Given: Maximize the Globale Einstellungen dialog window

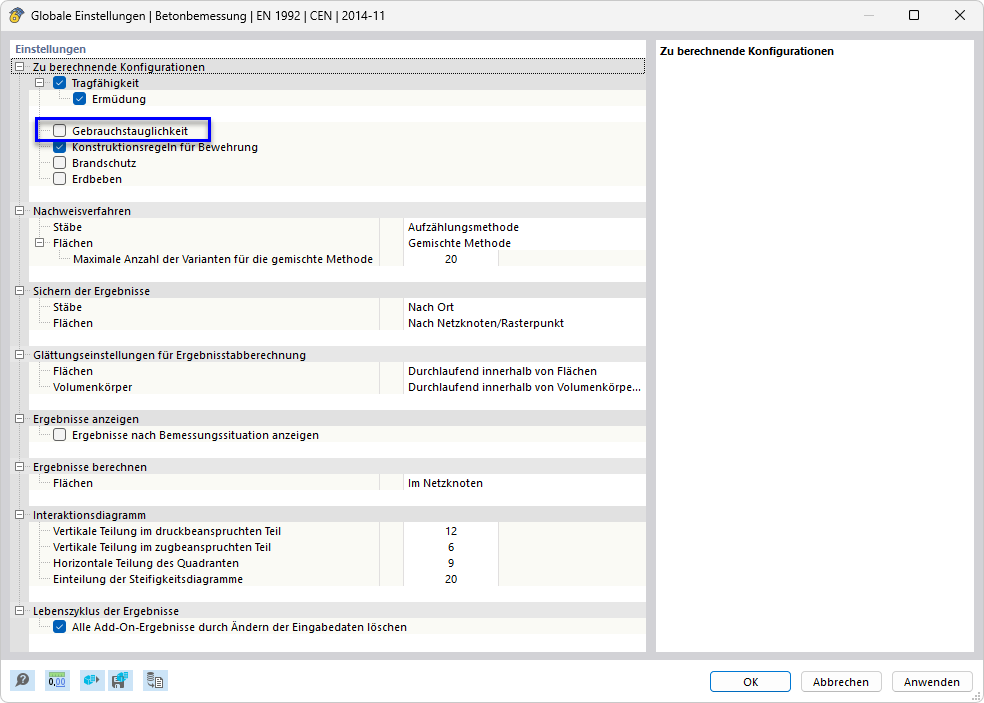Looking at the screenshot, I should pos(914,16).
